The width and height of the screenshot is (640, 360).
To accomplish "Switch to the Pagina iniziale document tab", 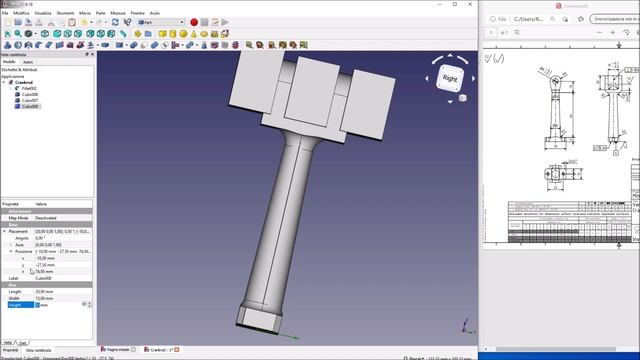I will click(118, 350).
